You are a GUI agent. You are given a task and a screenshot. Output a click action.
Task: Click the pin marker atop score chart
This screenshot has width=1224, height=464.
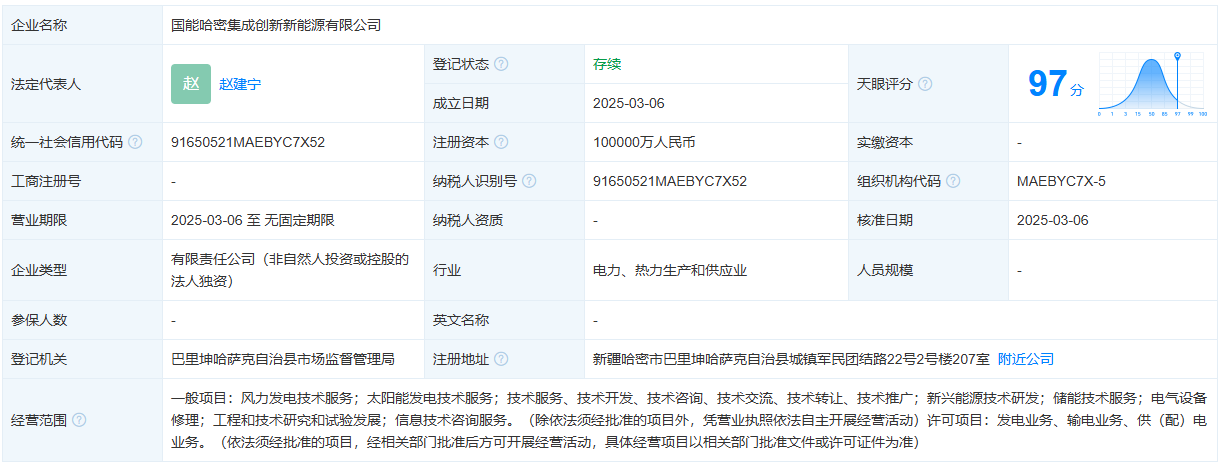(1177, 56)
